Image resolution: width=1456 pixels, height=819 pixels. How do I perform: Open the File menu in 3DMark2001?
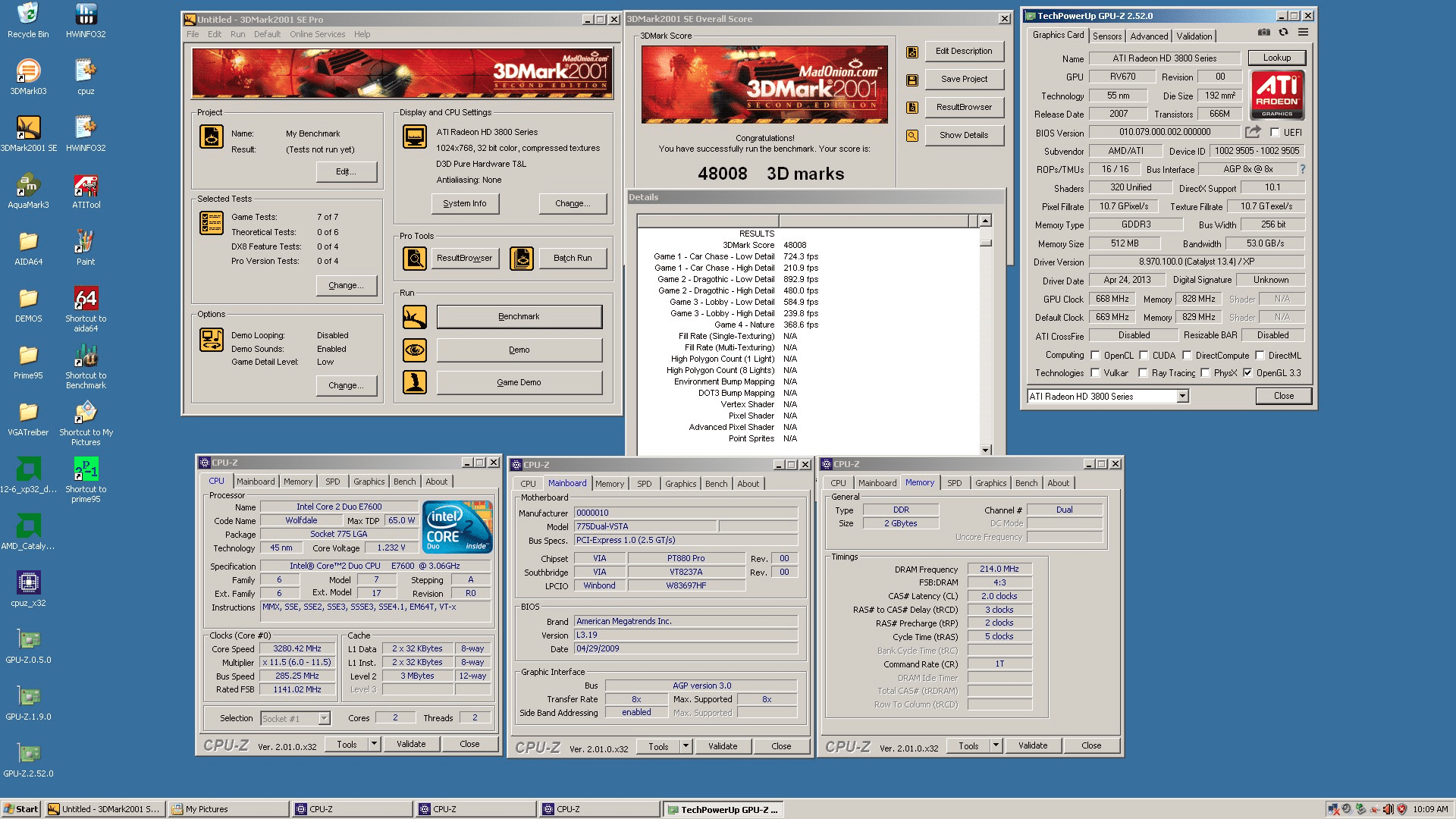tap(193, 34)
